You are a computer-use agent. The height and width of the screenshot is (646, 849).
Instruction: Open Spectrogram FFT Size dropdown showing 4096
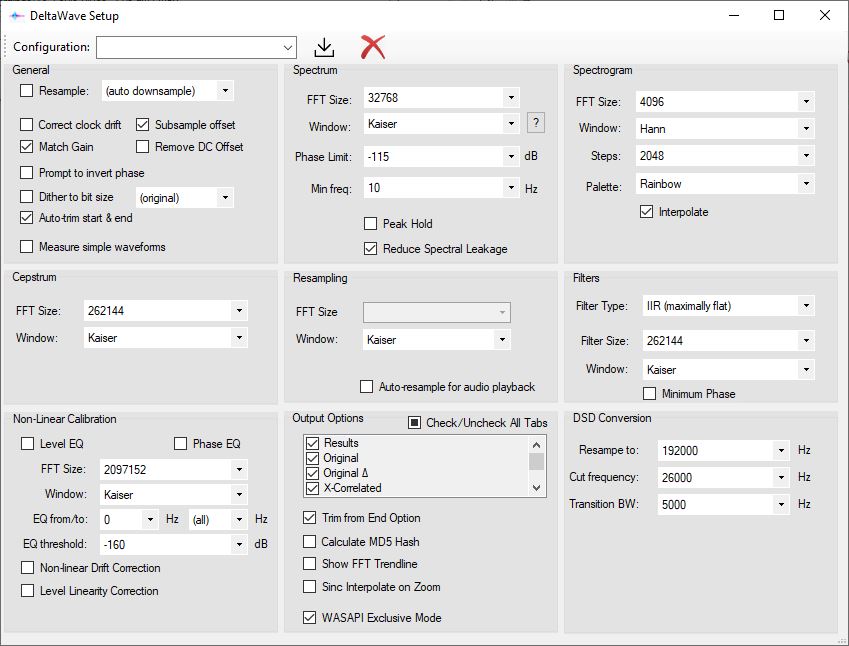(x=725, y=102)
